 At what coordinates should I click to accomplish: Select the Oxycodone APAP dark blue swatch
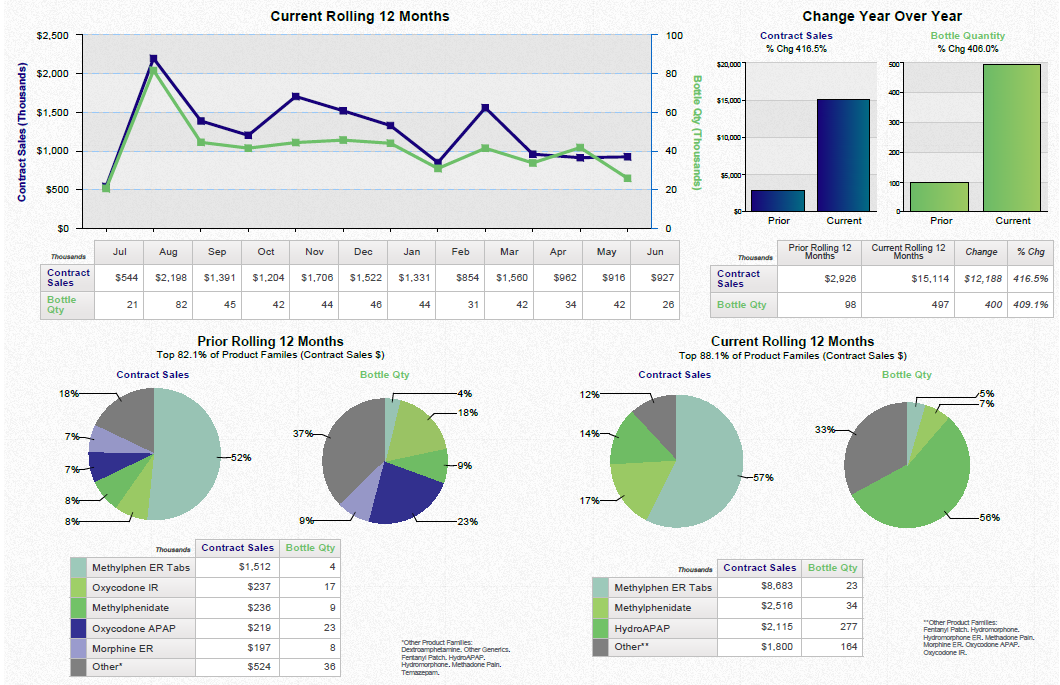pos(79,628)
